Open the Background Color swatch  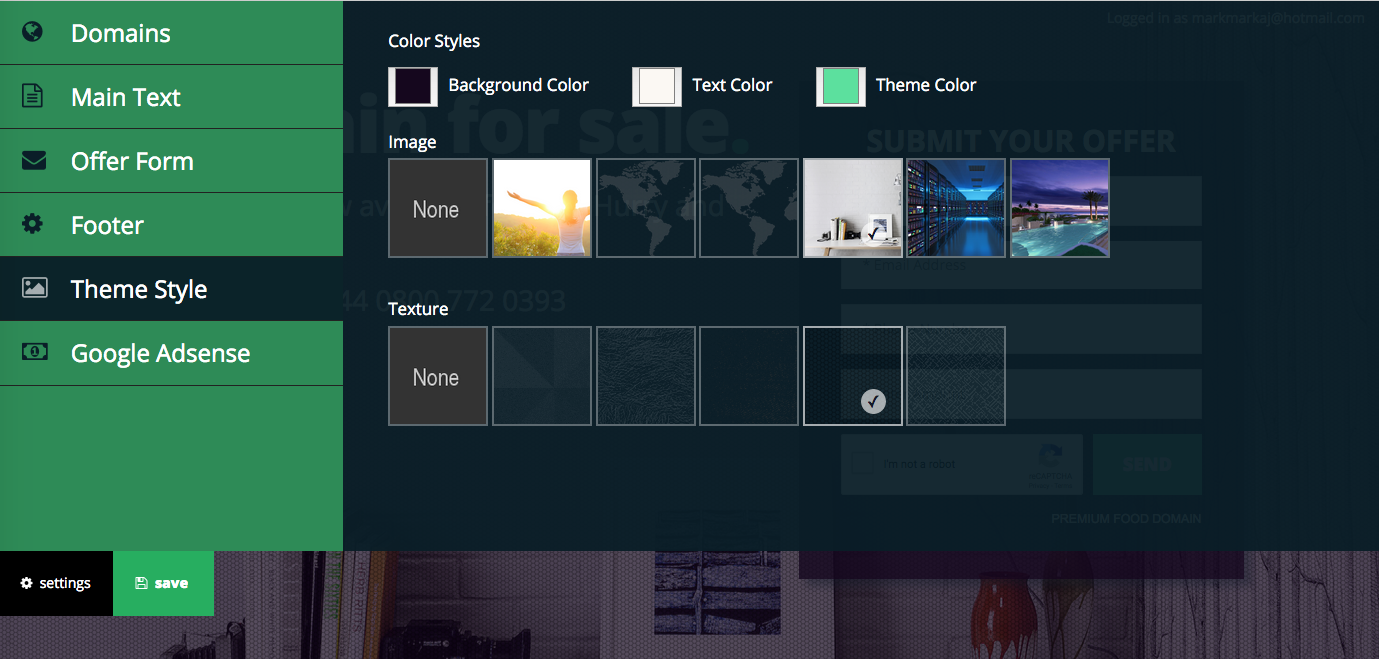click(413, 86)
